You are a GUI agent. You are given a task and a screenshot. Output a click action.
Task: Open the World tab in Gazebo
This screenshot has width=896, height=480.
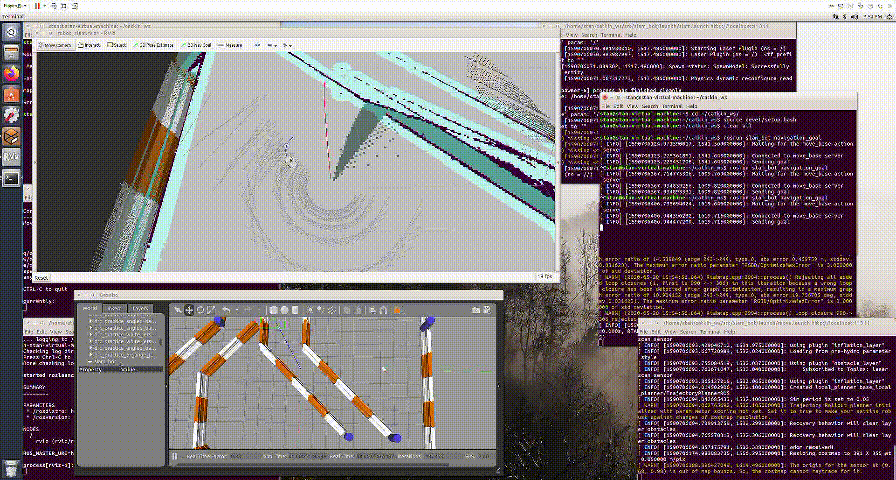[90, 308]
